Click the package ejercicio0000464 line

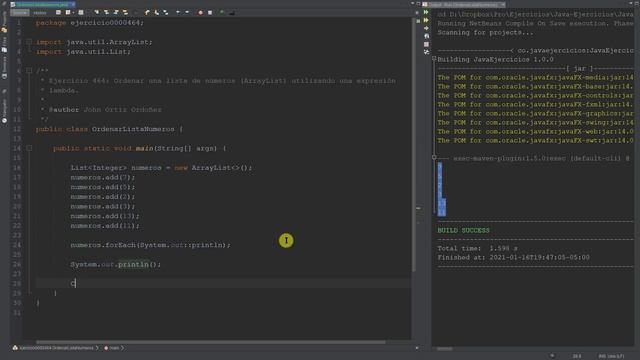click(90, 23)
